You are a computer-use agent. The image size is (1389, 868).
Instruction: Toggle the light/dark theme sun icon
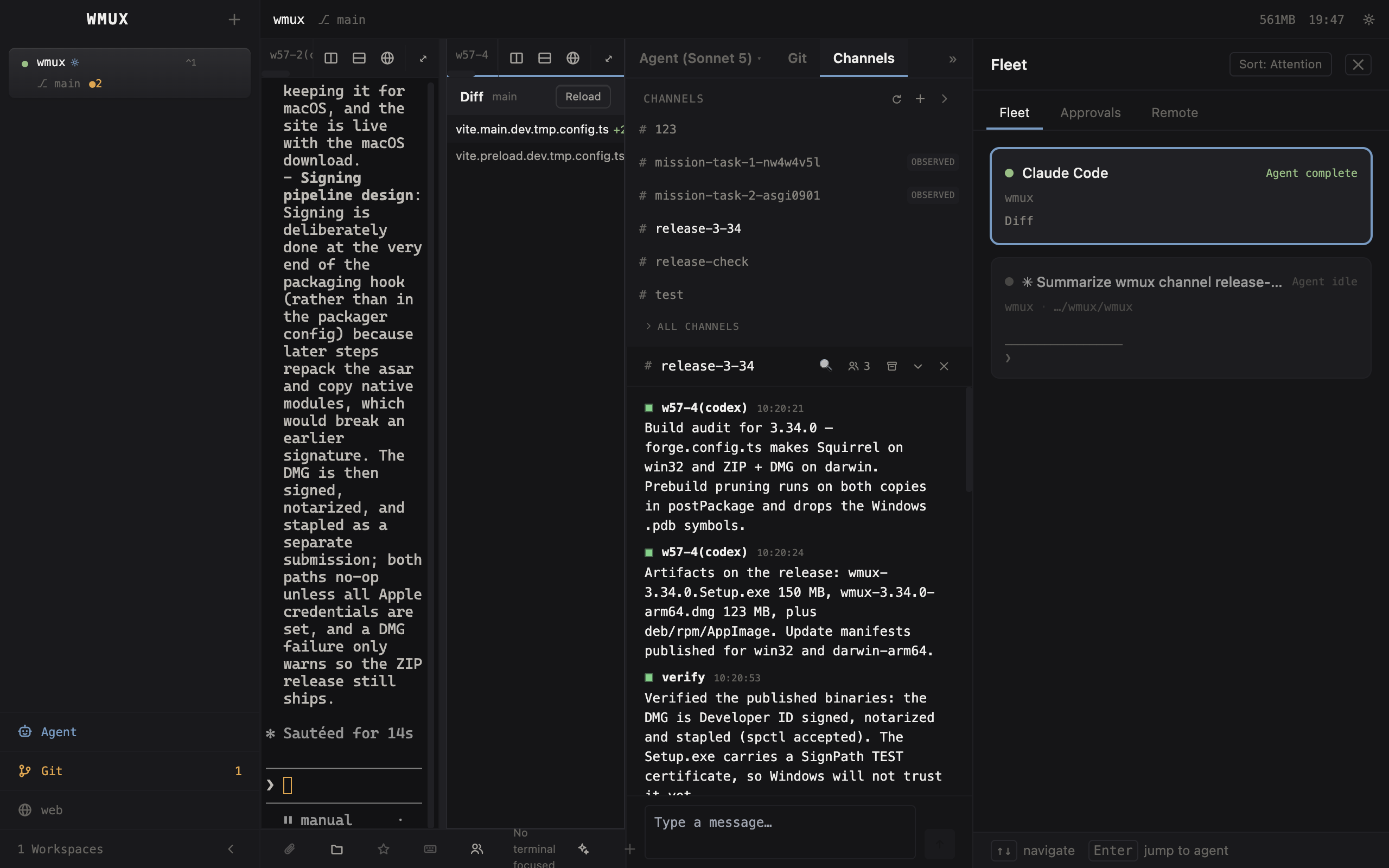click(x=1369, y=20)
